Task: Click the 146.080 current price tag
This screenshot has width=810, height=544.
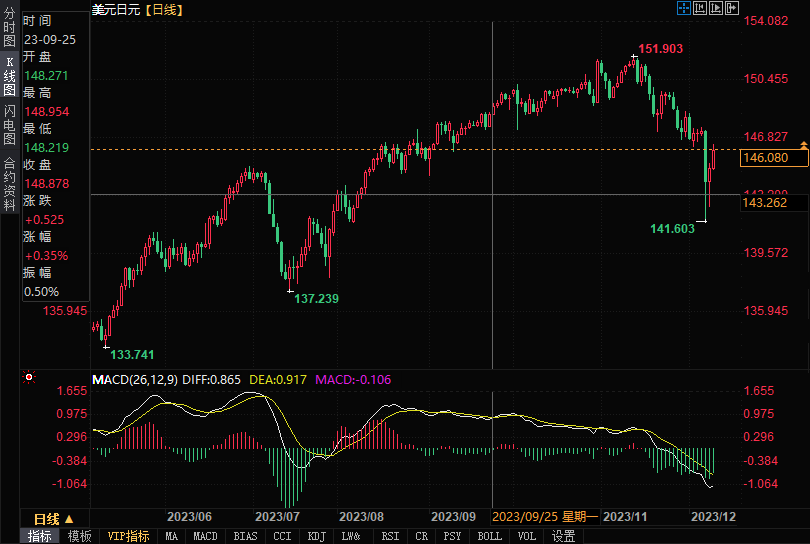Action: point(766,158)
